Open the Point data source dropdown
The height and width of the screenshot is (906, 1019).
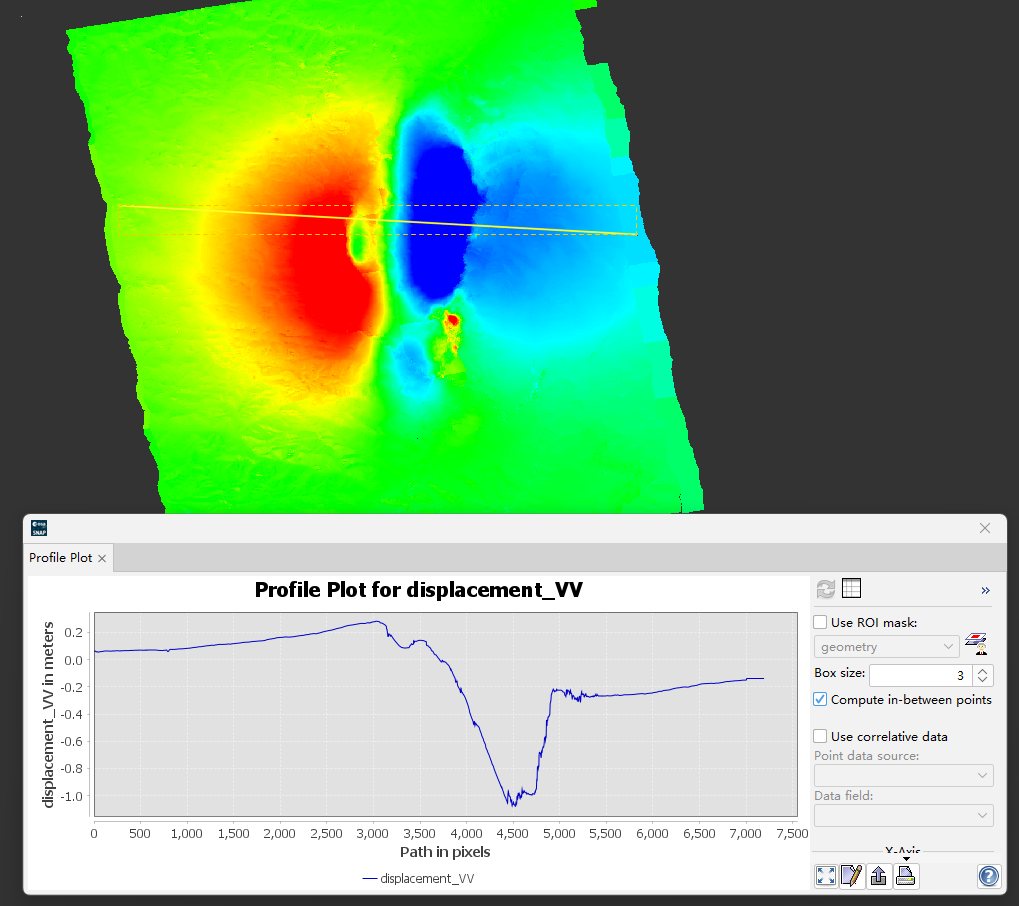[903, 775]
